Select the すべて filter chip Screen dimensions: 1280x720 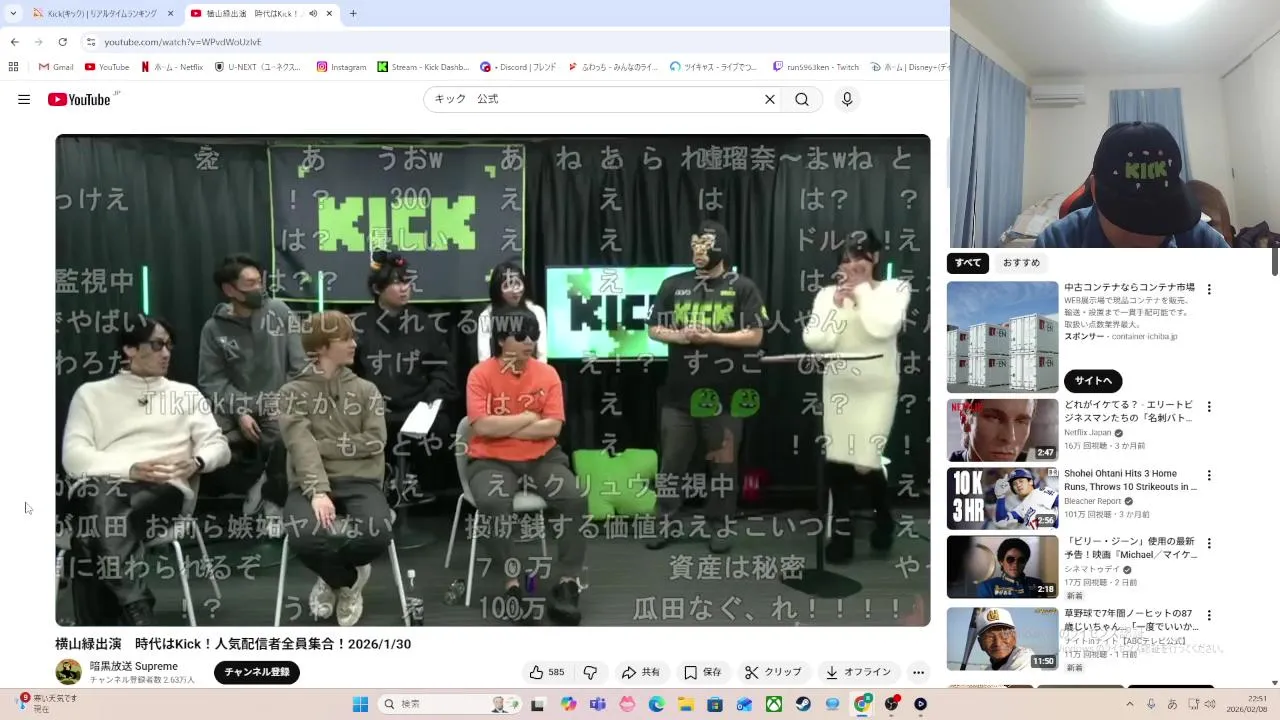tap(968, 263)
